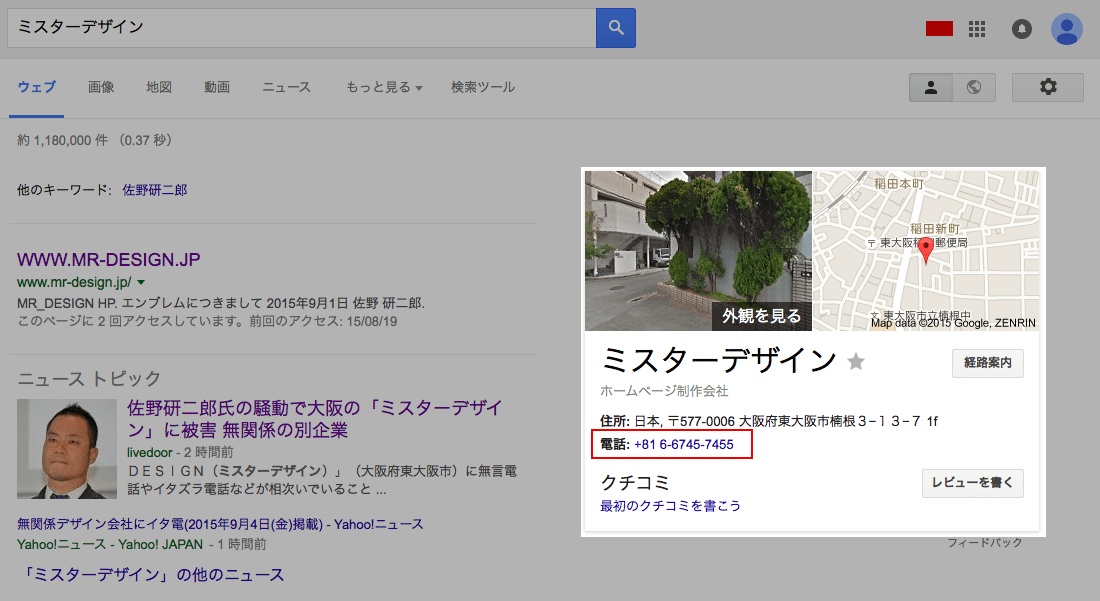Click the ニュース トピック heading
Viewport: 1100px width, 601px height.
coord(89,379)
